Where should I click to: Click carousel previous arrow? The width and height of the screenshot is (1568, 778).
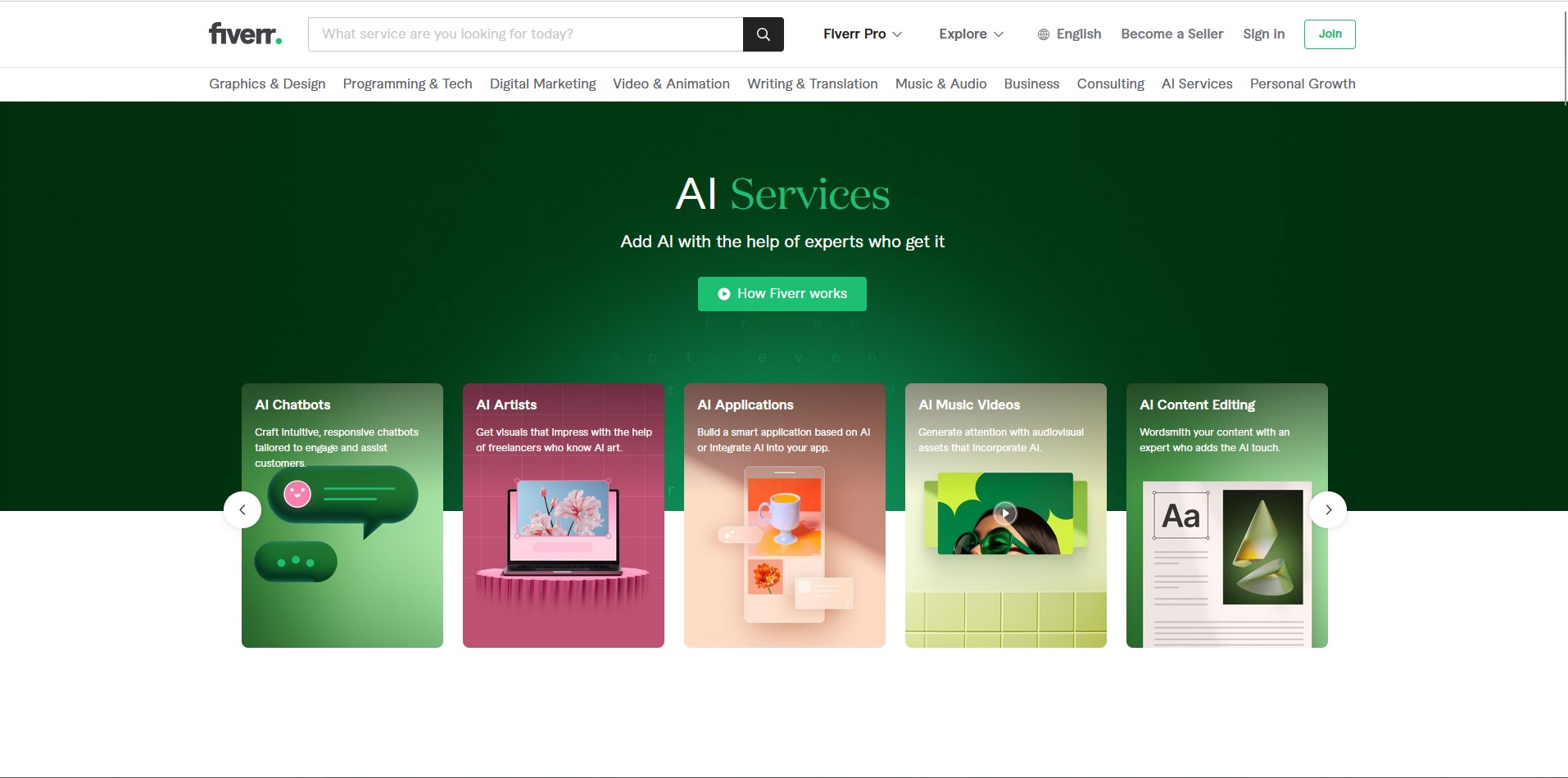(x=242, y=509)
